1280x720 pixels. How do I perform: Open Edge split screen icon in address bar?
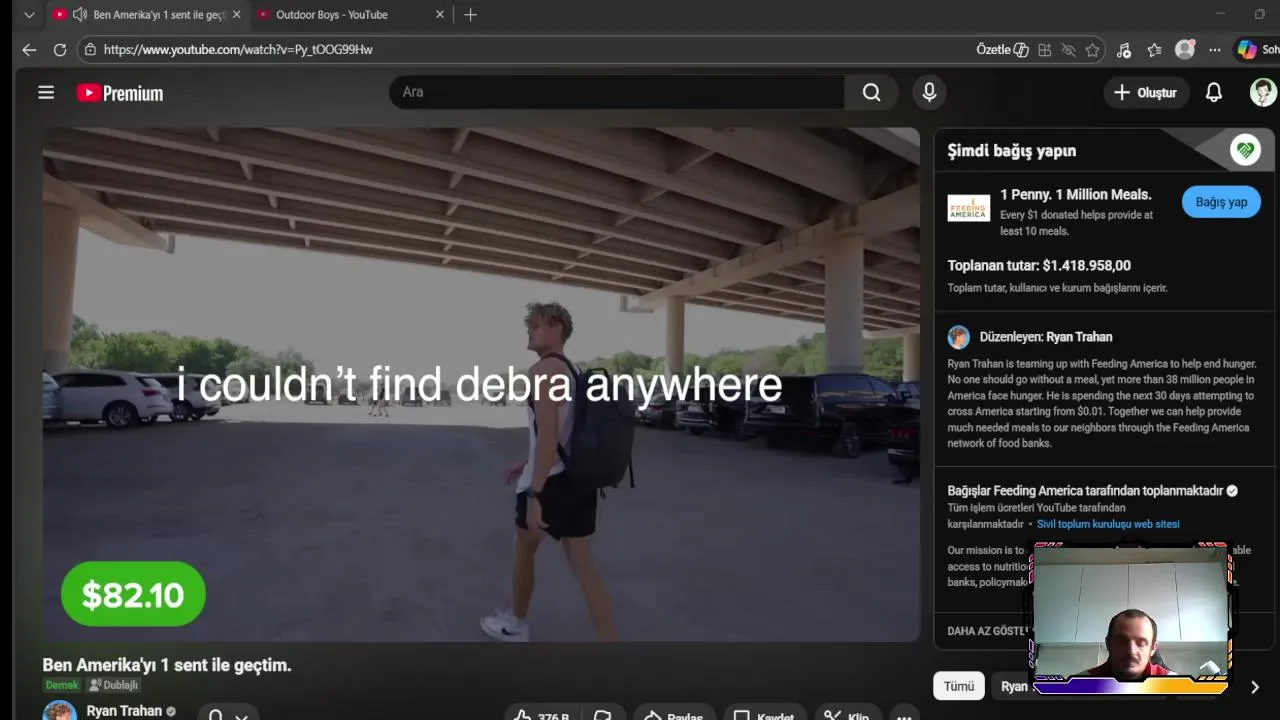click(x=1045, y=49)
